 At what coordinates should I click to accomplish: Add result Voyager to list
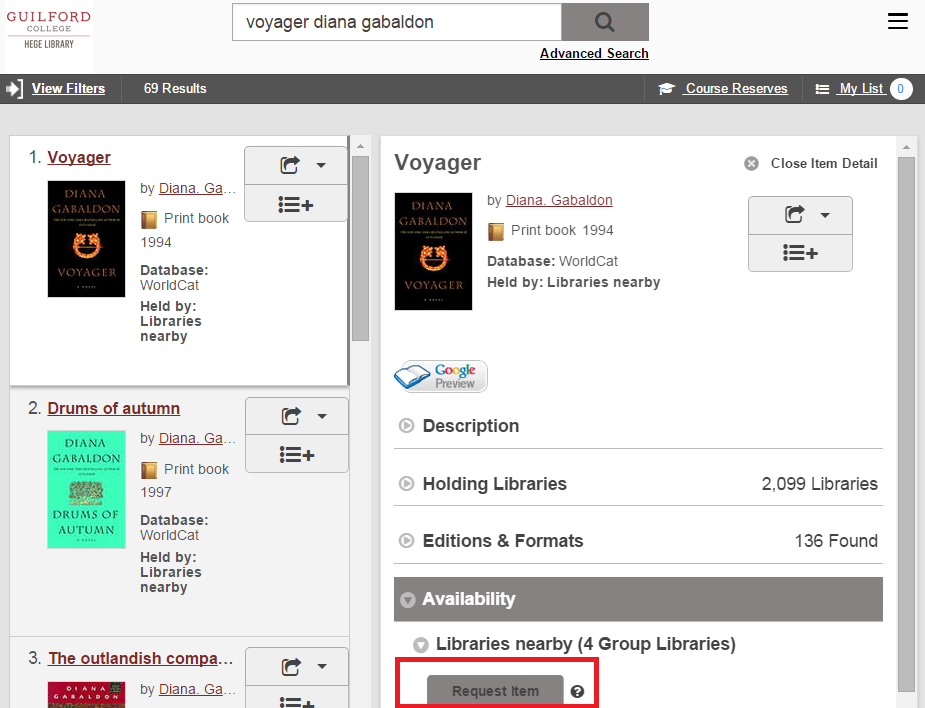pyautogui.click(x=296, y=205)
